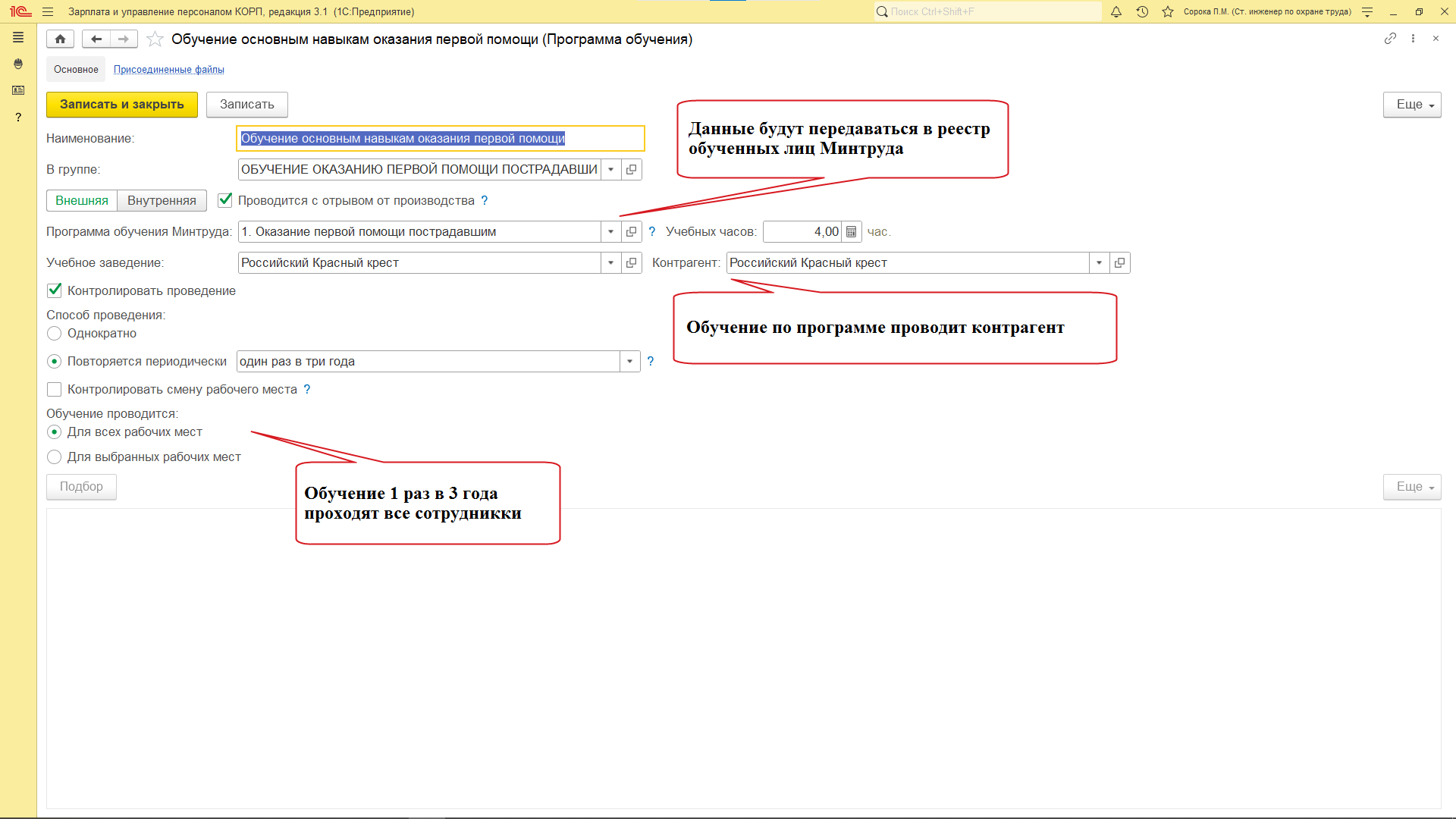Click Записать и закрыть button

click(x=121, y=105)
